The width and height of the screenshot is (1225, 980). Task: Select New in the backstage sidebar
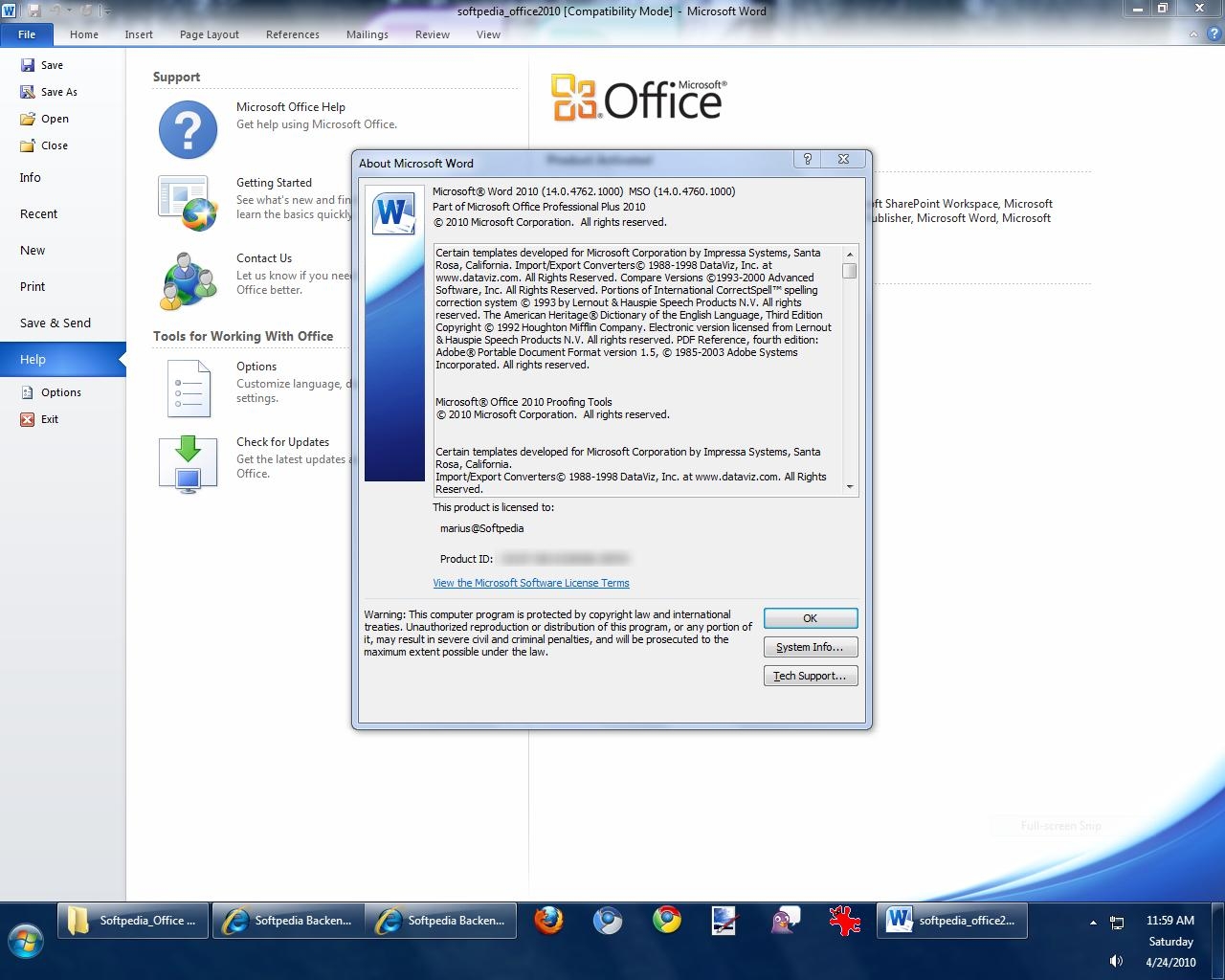tap(63, 251)
